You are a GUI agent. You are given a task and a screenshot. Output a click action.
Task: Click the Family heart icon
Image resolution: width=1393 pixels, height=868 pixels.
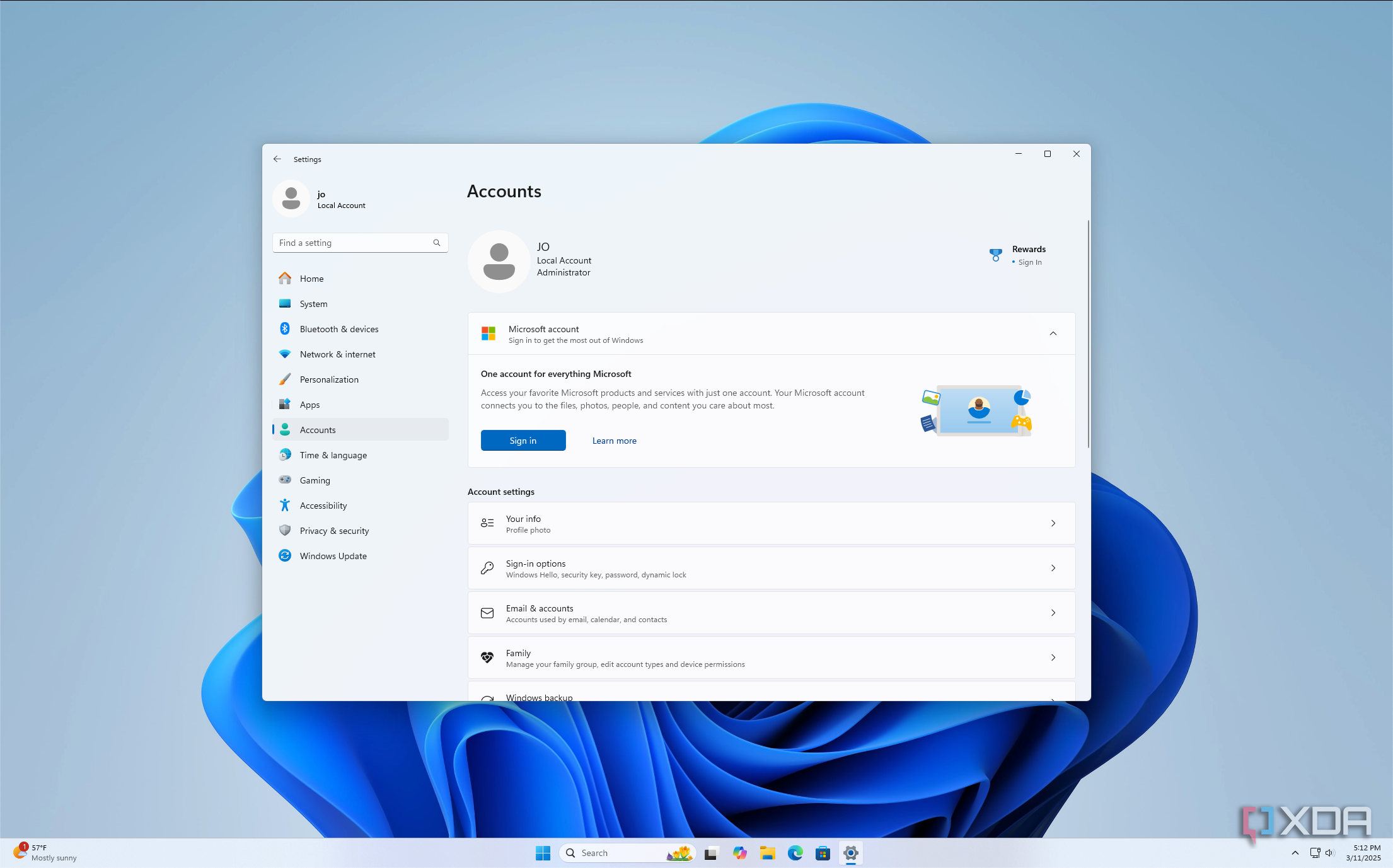pyautogui.click(x=487, y=657)
